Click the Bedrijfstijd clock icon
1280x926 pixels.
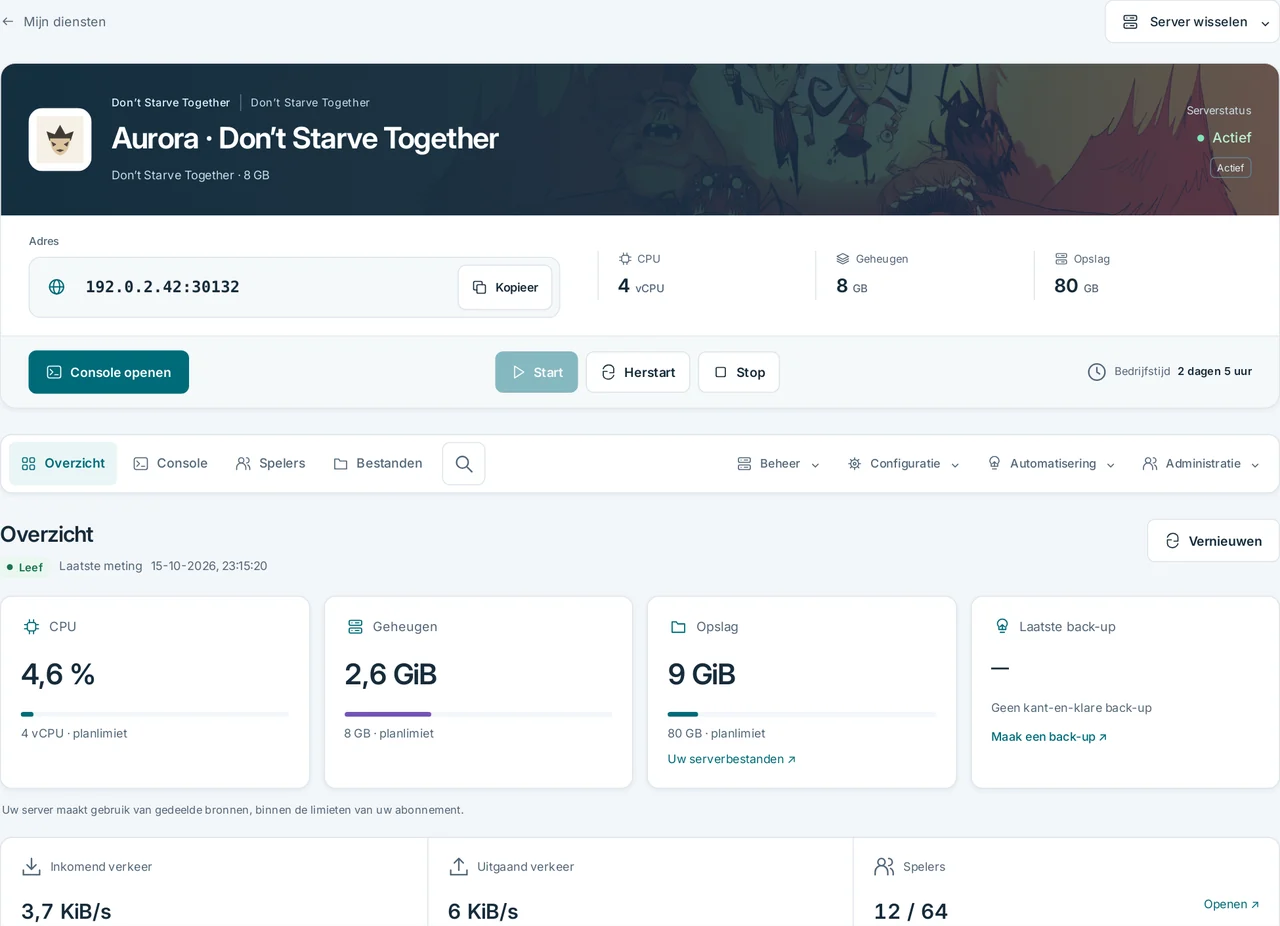(x=1097, y=372)
